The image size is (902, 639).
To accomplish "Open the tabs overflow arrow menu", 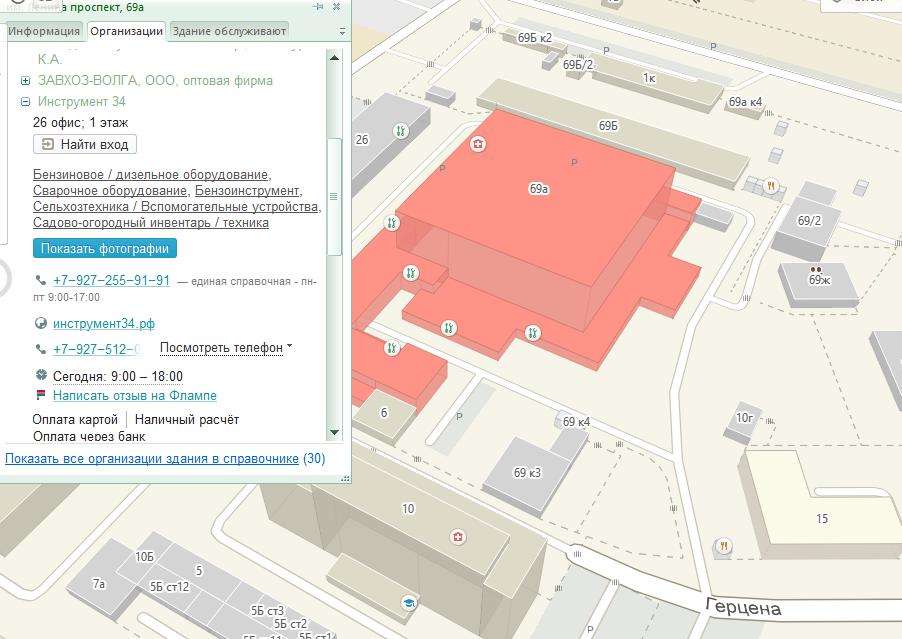I will (342, 31).
